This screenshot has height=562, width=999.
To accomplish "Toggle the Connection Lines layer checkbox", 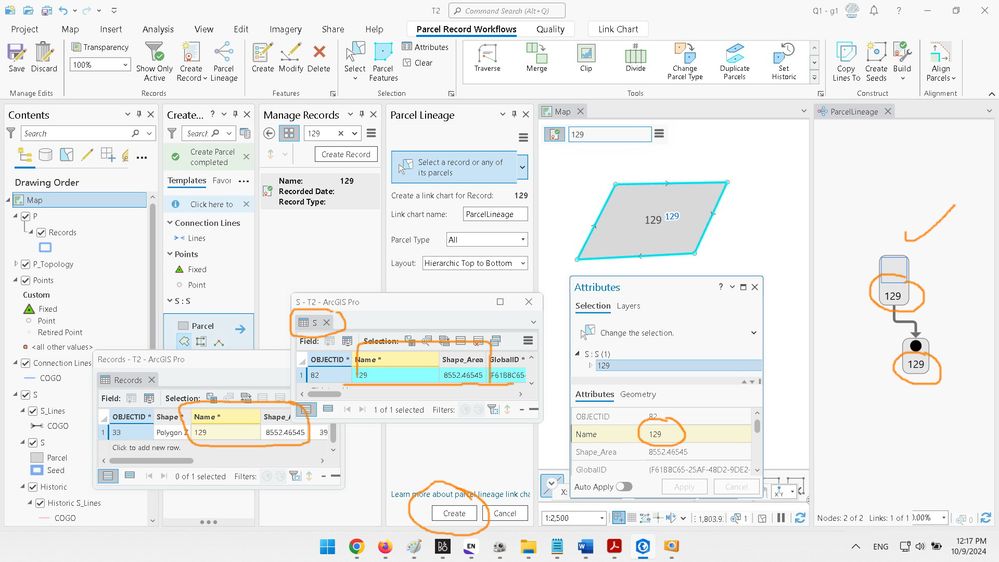I will tap(25, 363).
